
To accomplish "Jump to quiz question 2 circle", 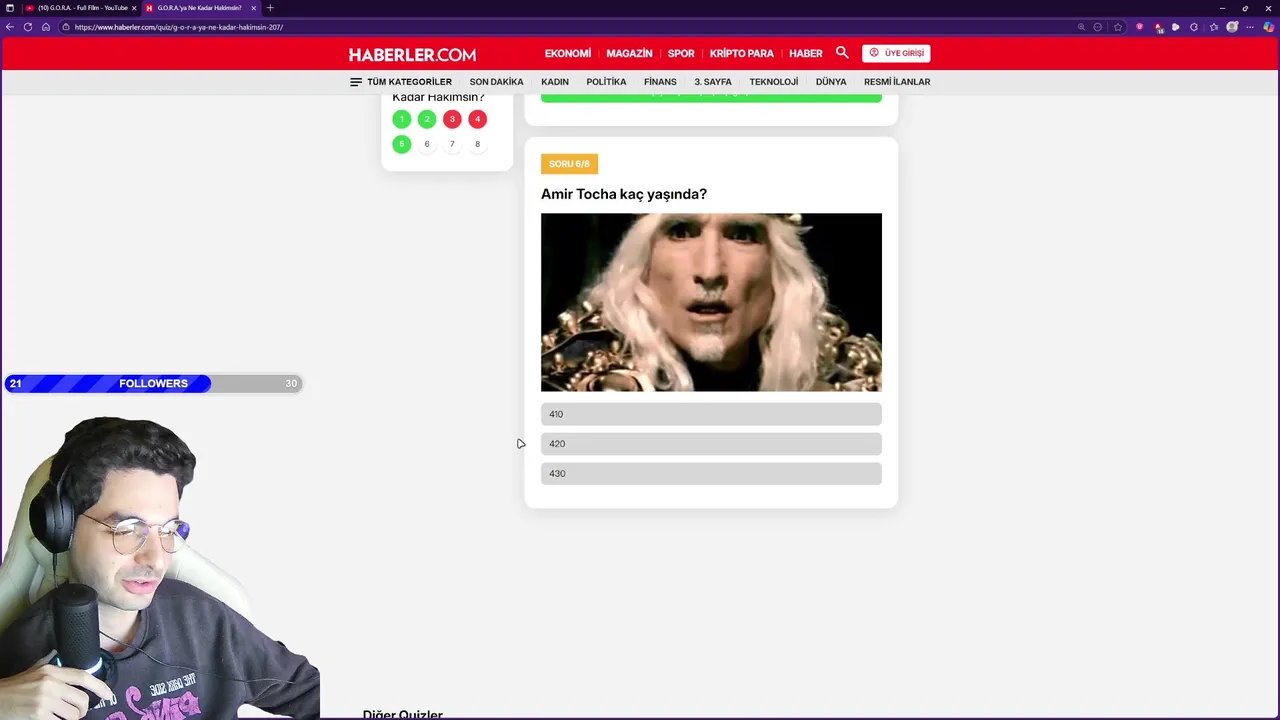I will pyautogui.click(x=427, y=119).
